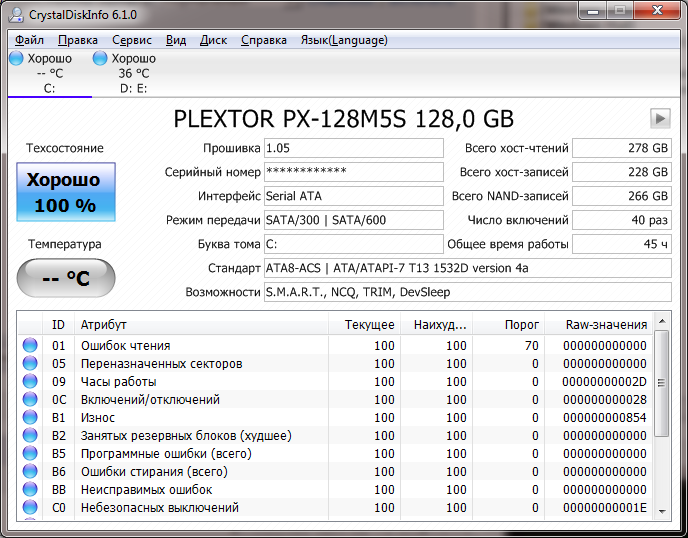Click status orb of attribute 0C Включений/отключений
Screen dimensions: 688x538
30,399
